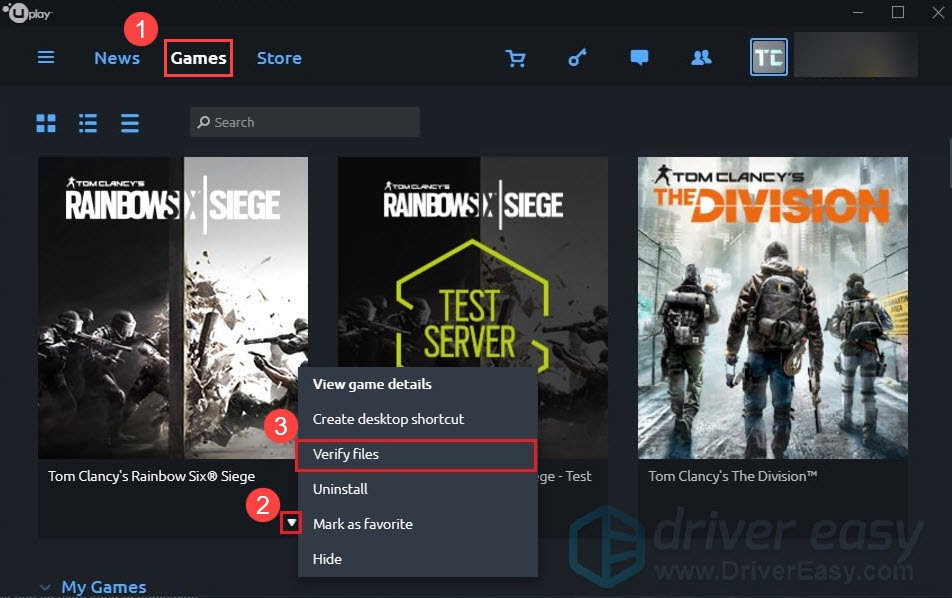Click the product key activation icon

click(x=577, y=58)
